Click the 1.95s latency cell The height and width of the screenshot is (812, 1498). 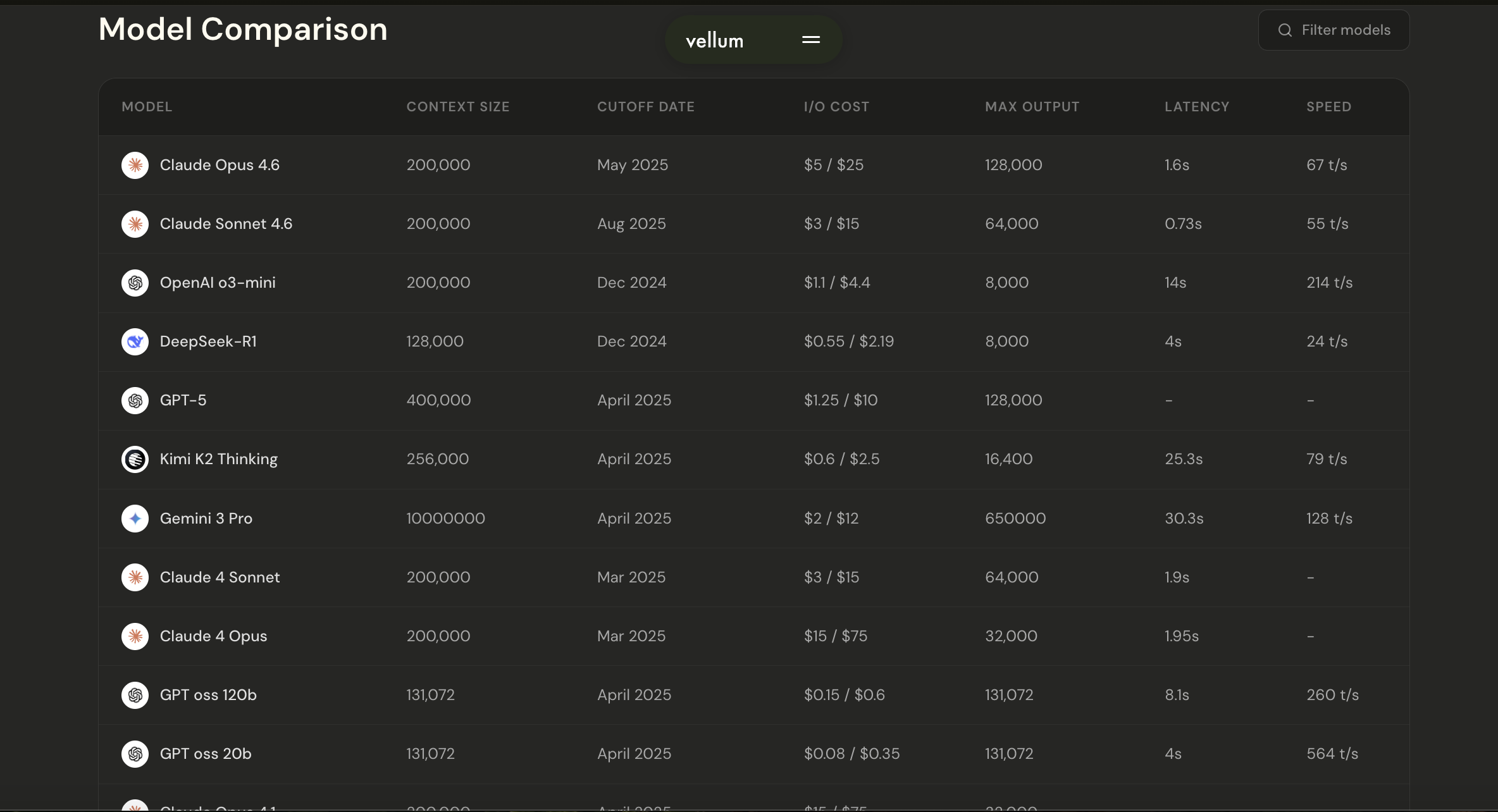(1182, 636)
